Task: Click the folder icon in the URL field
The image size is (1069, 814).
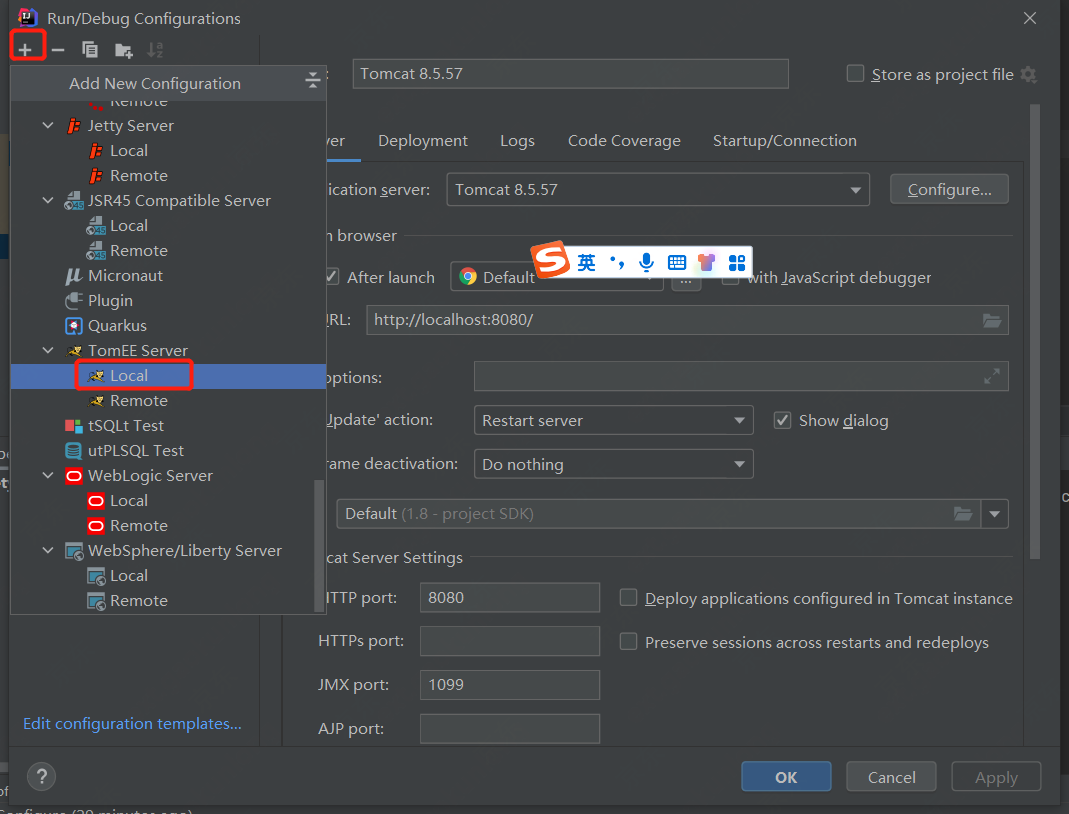Action: (992, 320)
